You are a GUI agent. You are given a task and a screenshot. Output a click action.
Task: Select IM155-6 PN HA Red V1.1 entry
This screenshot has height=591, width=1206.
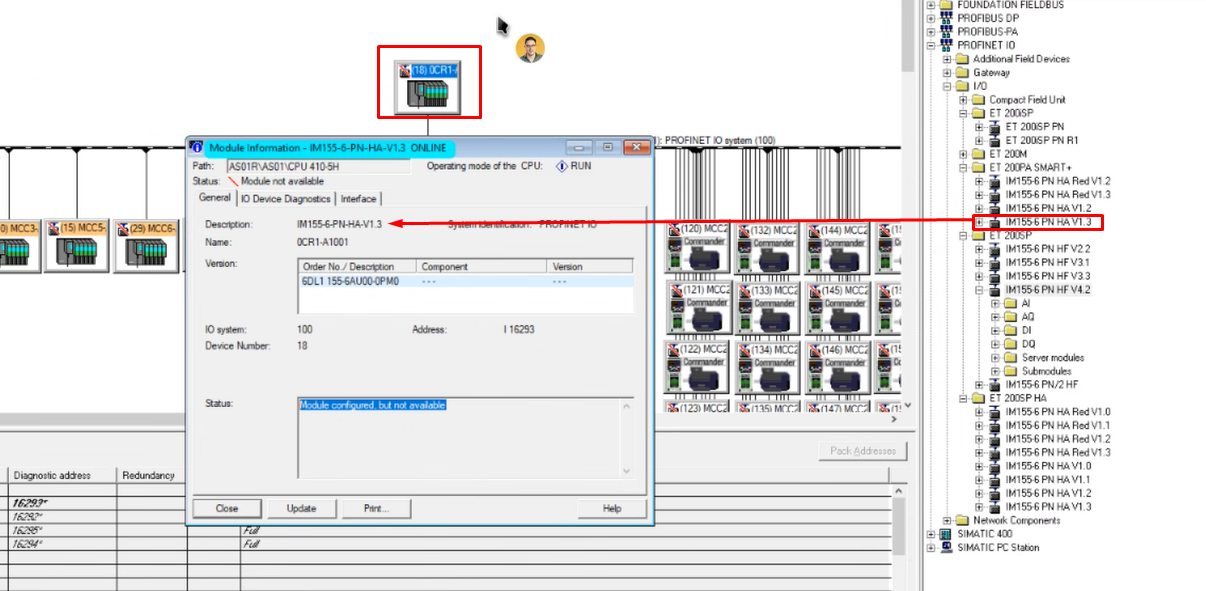1058,425
